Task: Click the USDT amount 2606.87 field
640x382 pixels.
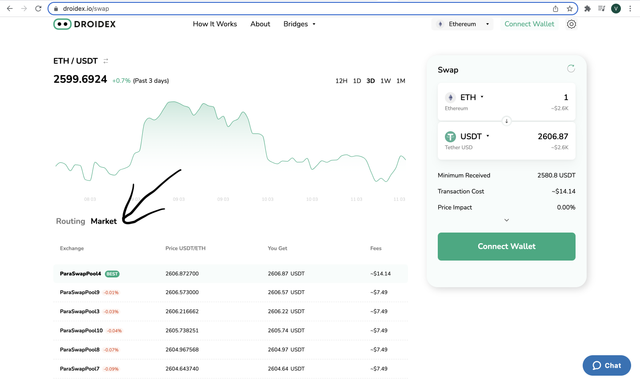Action: click(x=553, y=136)
